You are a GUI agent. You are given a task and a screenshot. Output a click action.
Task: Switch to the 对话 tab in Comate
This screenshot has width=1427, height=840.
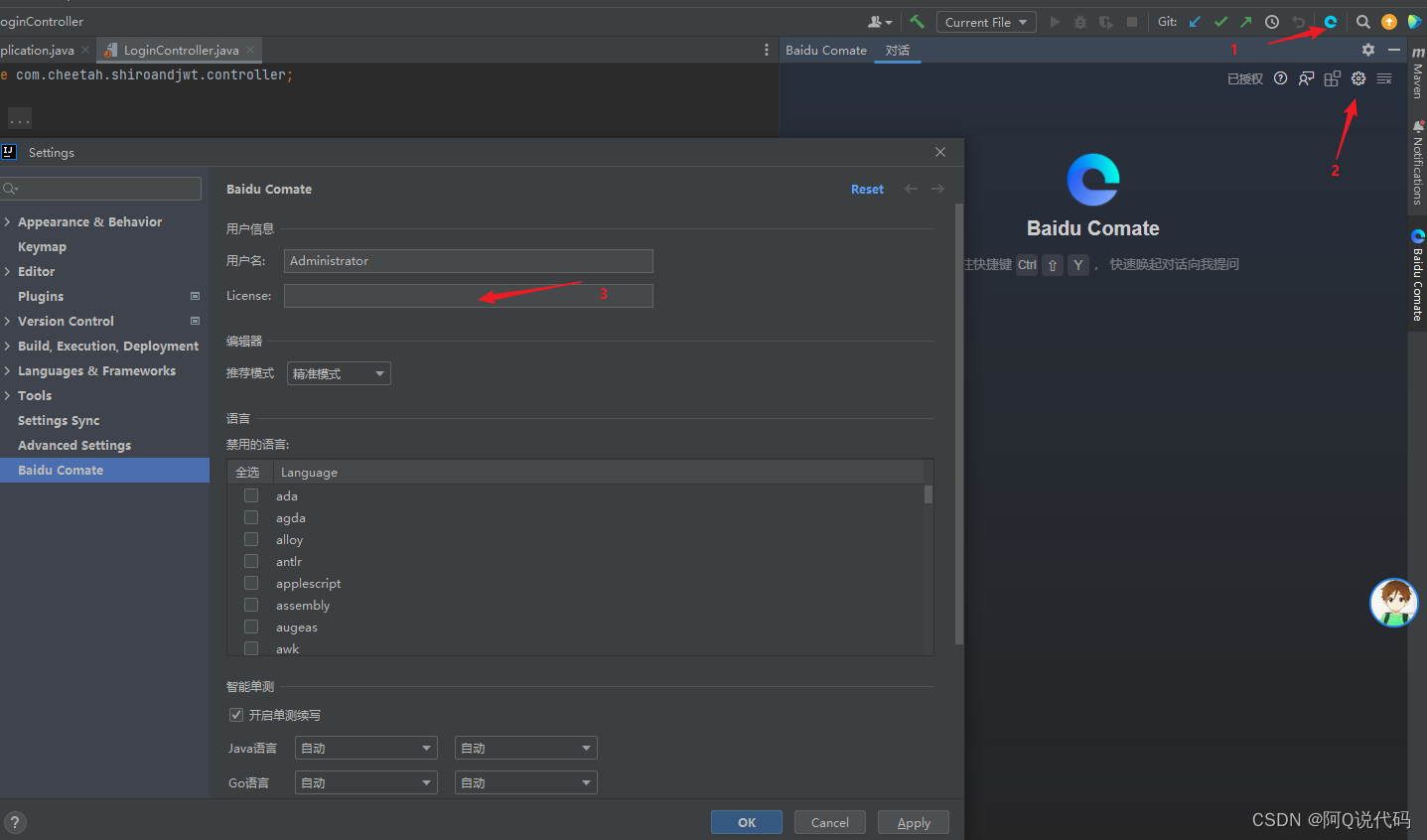point(898,50)
